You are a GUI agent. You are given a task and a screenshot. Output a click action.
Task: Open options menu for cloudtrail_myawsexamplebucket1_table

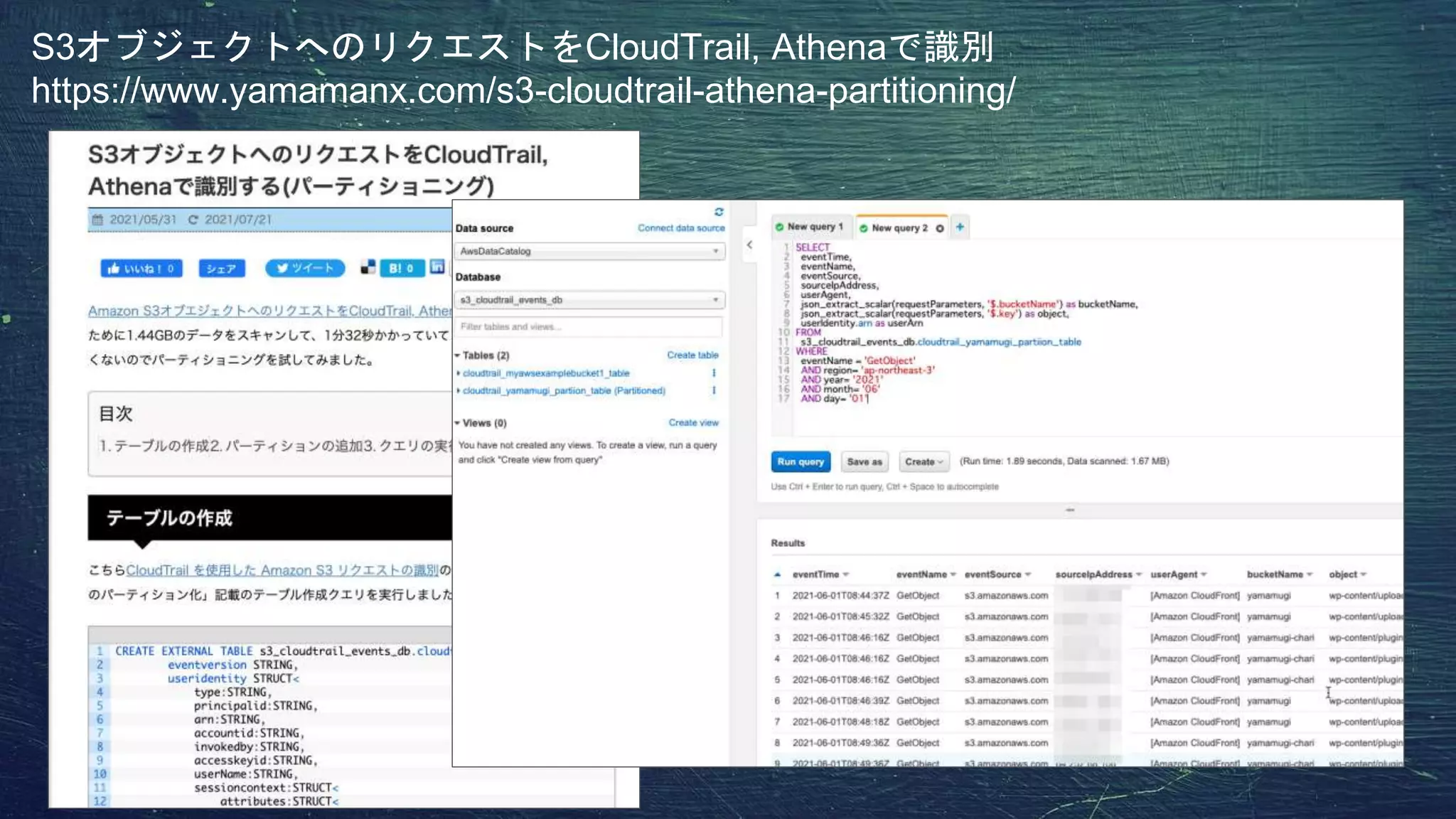click(x=714, y=373)
